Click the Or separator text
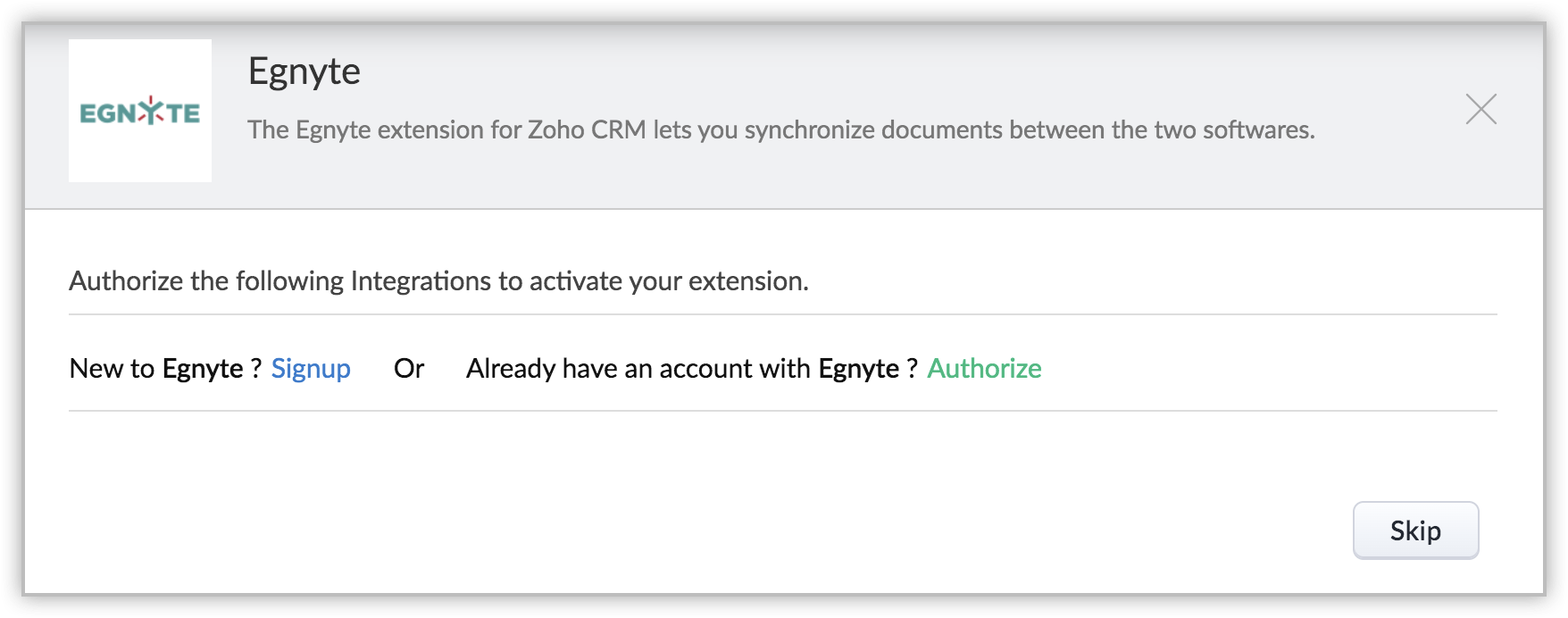Image resolution: width=1568 pixels, height=618 pixels. click(x=409, y=369)
